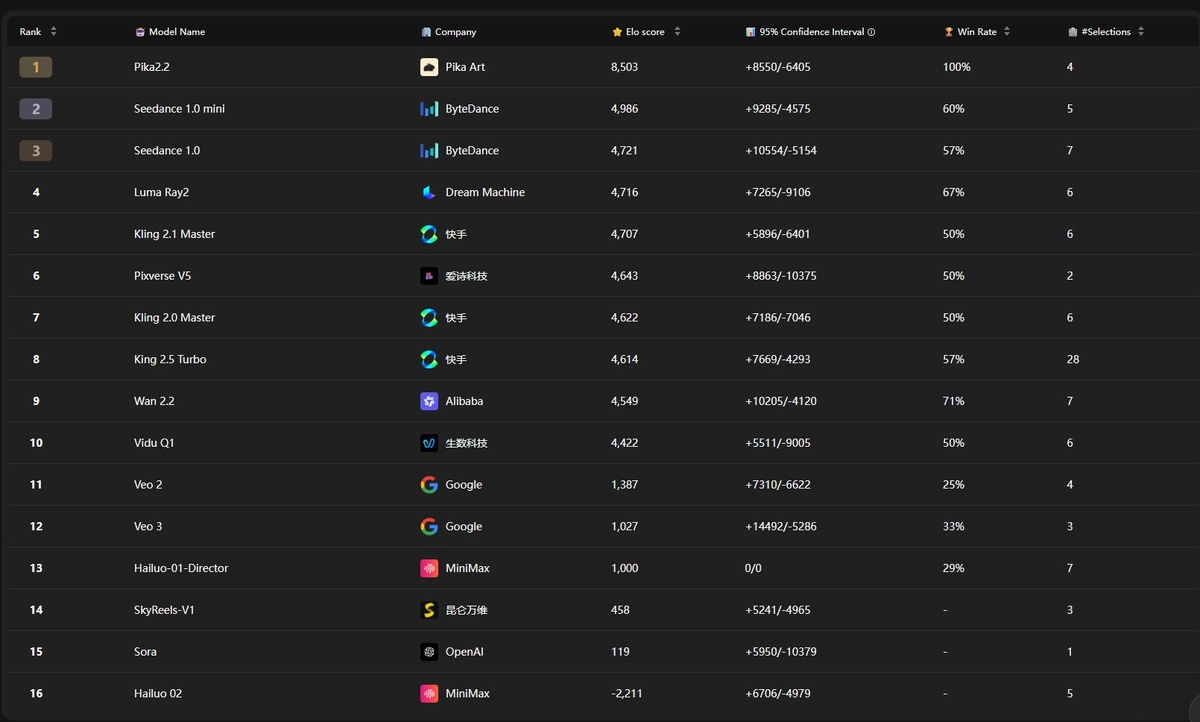Select the Luma Ray2 model name
Viewport: 1200px width, 722px height.
tap(162, 192)
